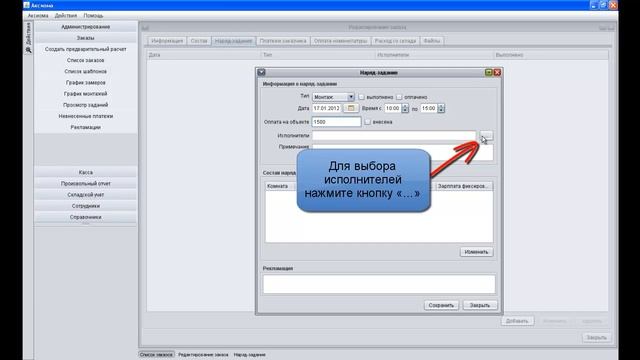Screen dimensions: 640x360
Task: Click the green maximize icon on the Наряд задание dialog
Action: pyautogui.click(x=488, y=72)
